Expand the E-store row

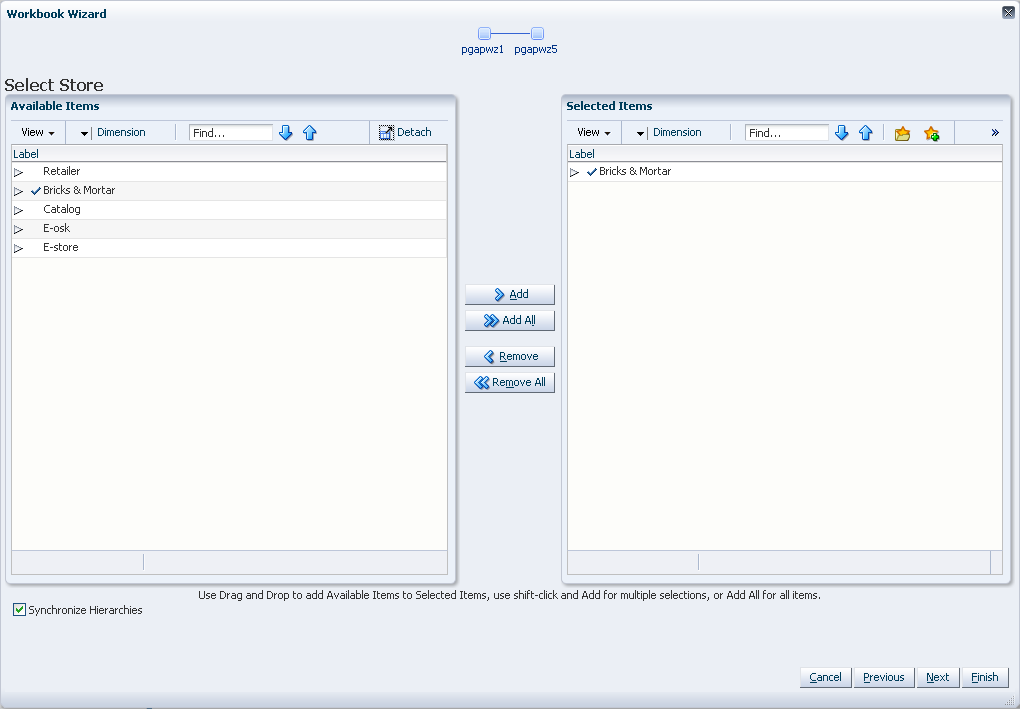[18, 248]
